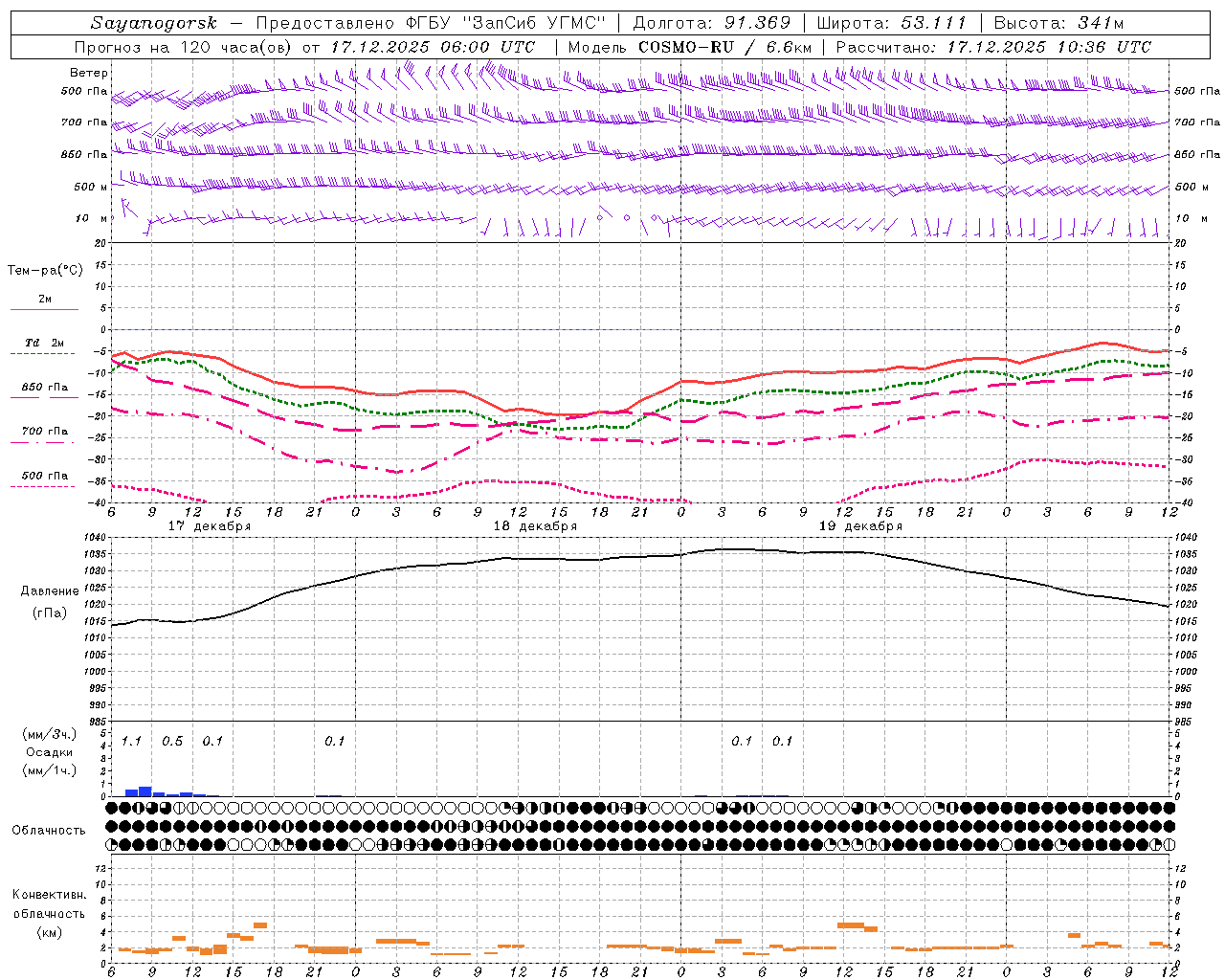The image size is (1225, 980).
Task: Click the (мм/1ч.) precipitation unit label
Action: point(50,769)
